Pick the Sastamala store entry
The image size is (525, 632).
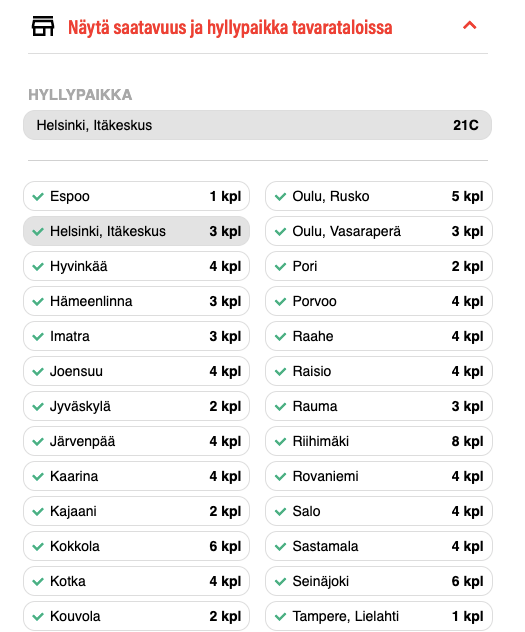coord(379,546)
